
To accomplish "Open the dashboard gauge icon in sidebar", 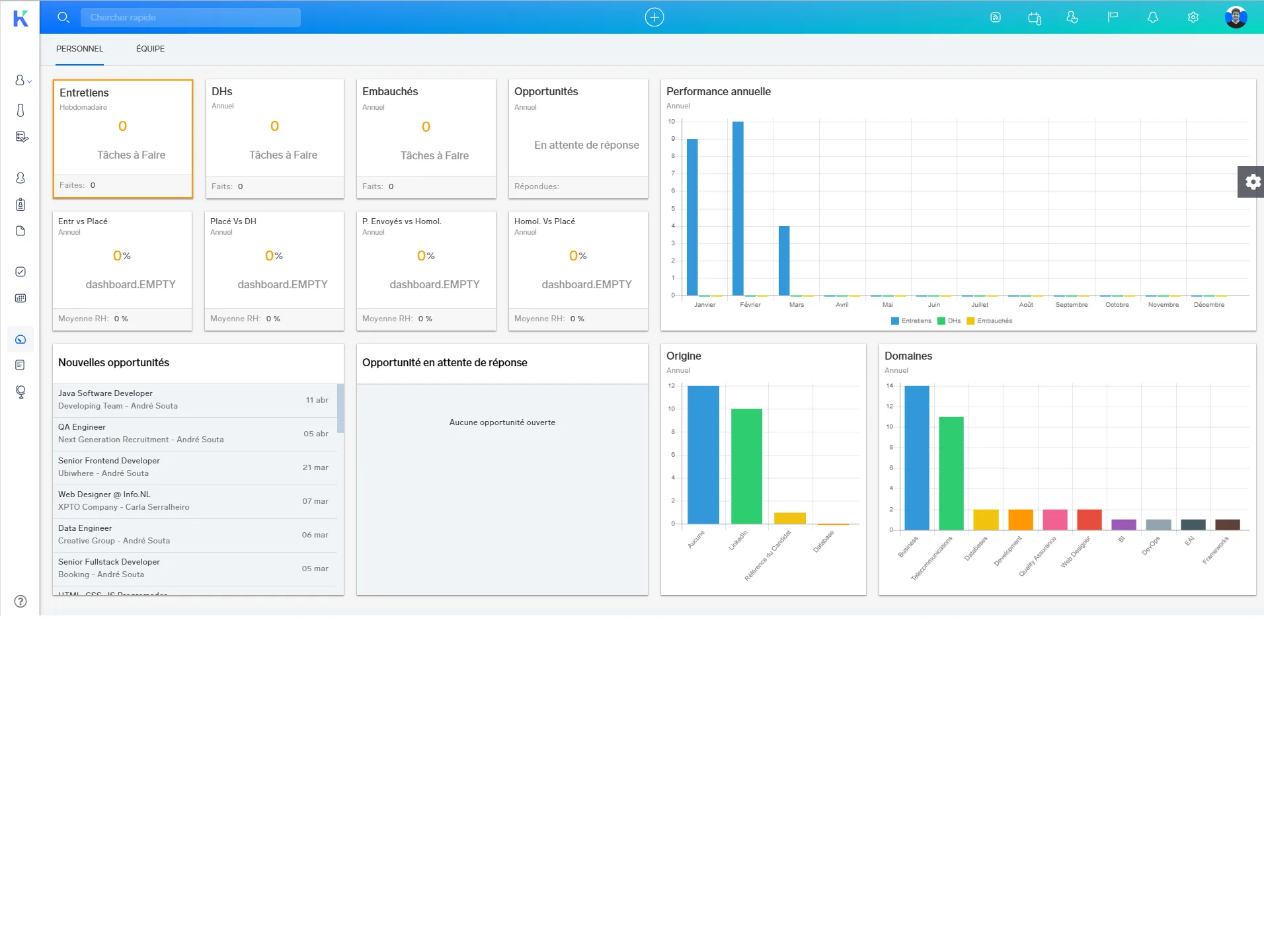I will point(20,339).
